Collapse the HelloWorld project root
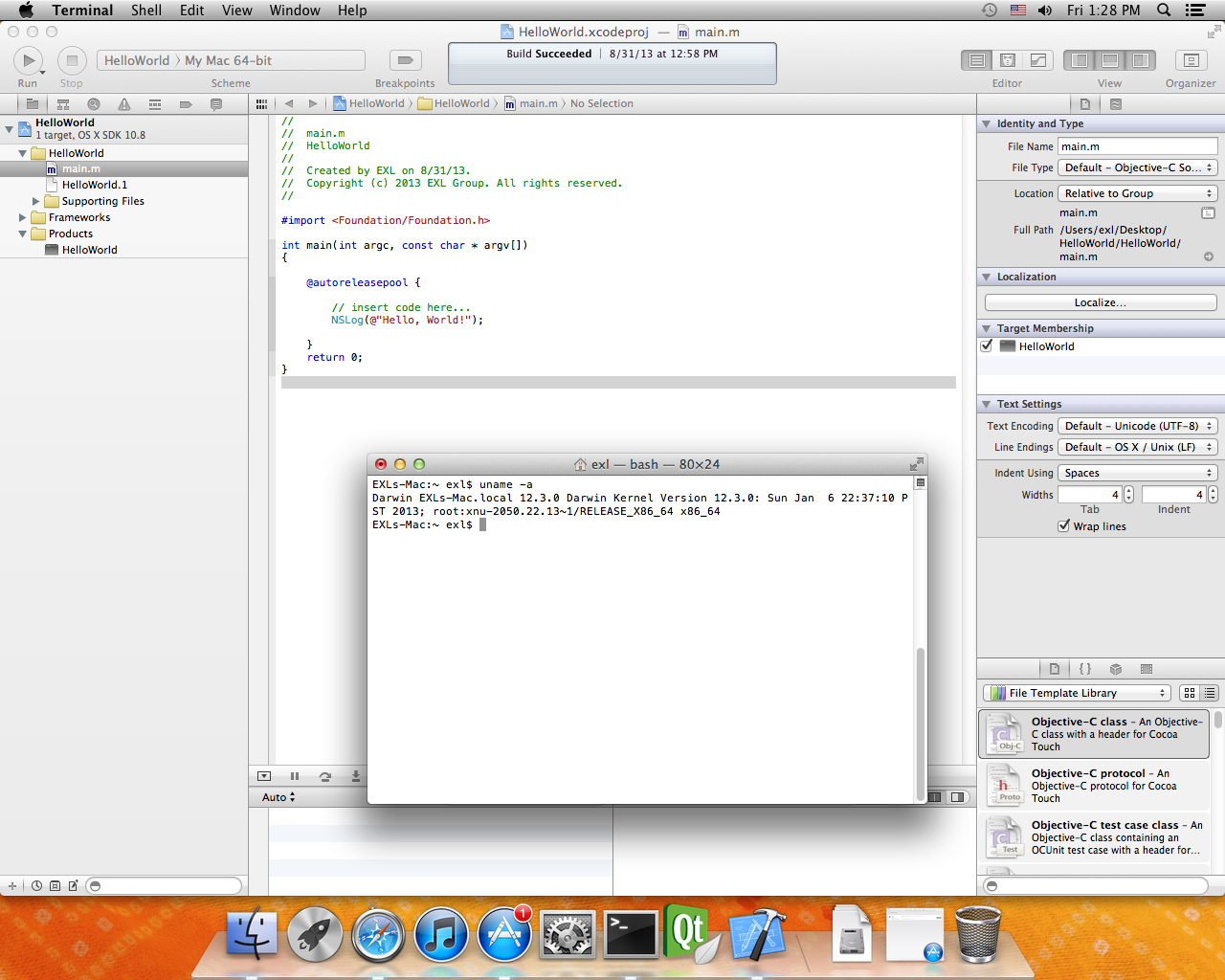Viewport: 1225px width, 980px height. (9, 128)
